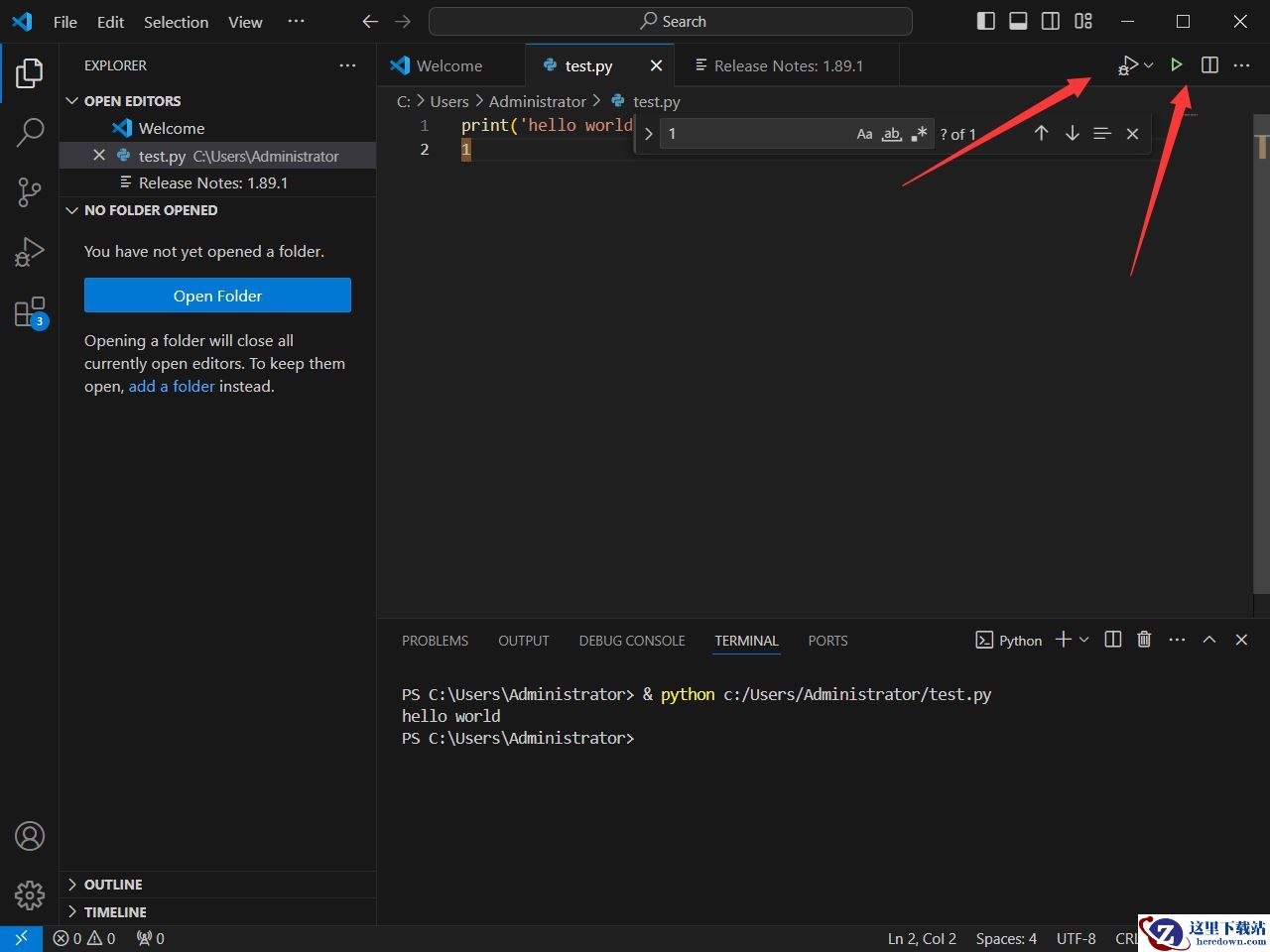This screenshot has width=1270, height=952.
Task: Close the terminal panel
Action: [x=1241, y=640]
